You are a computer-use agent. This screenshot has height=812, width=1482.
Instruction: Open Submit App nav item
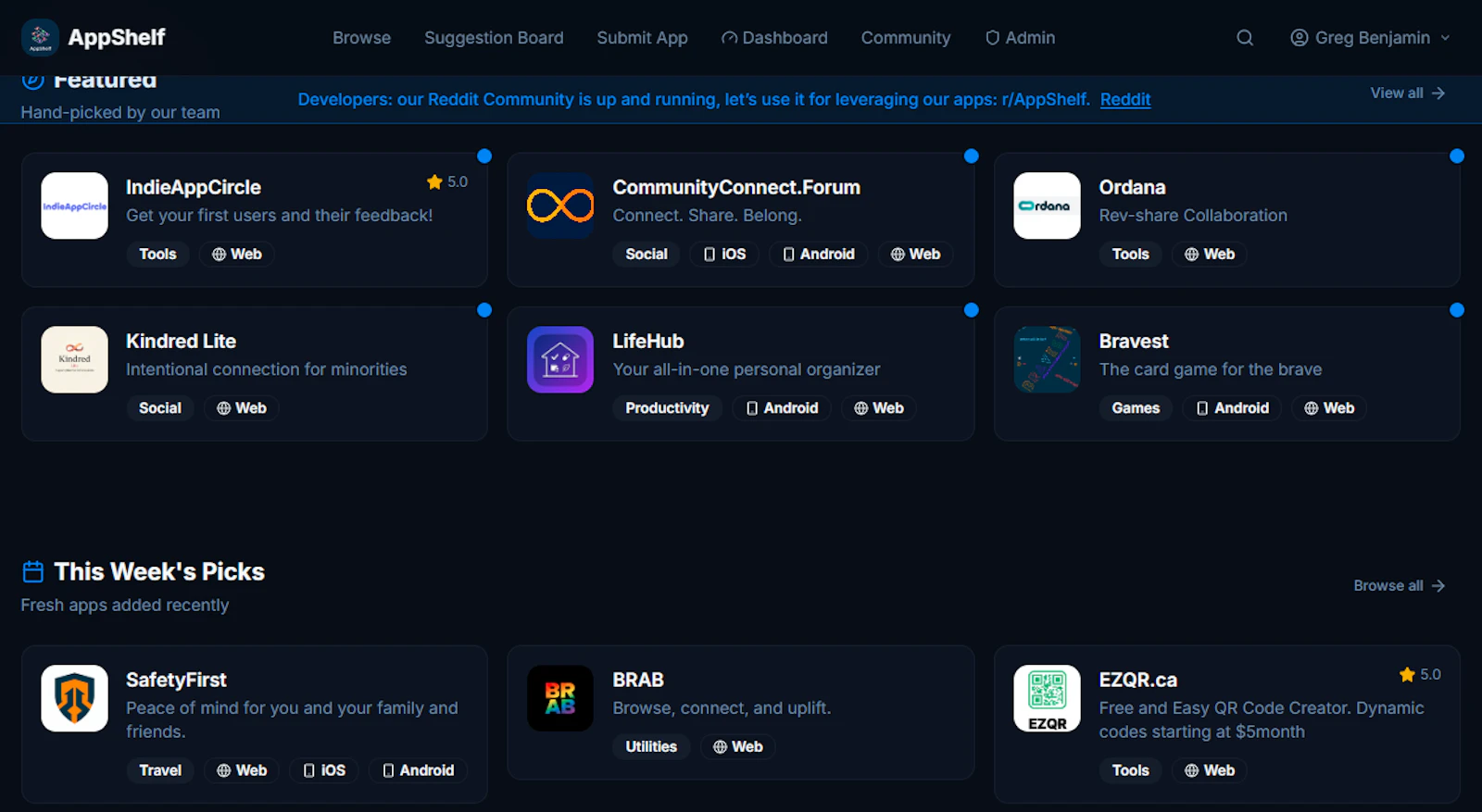click(x=642, y=38)
